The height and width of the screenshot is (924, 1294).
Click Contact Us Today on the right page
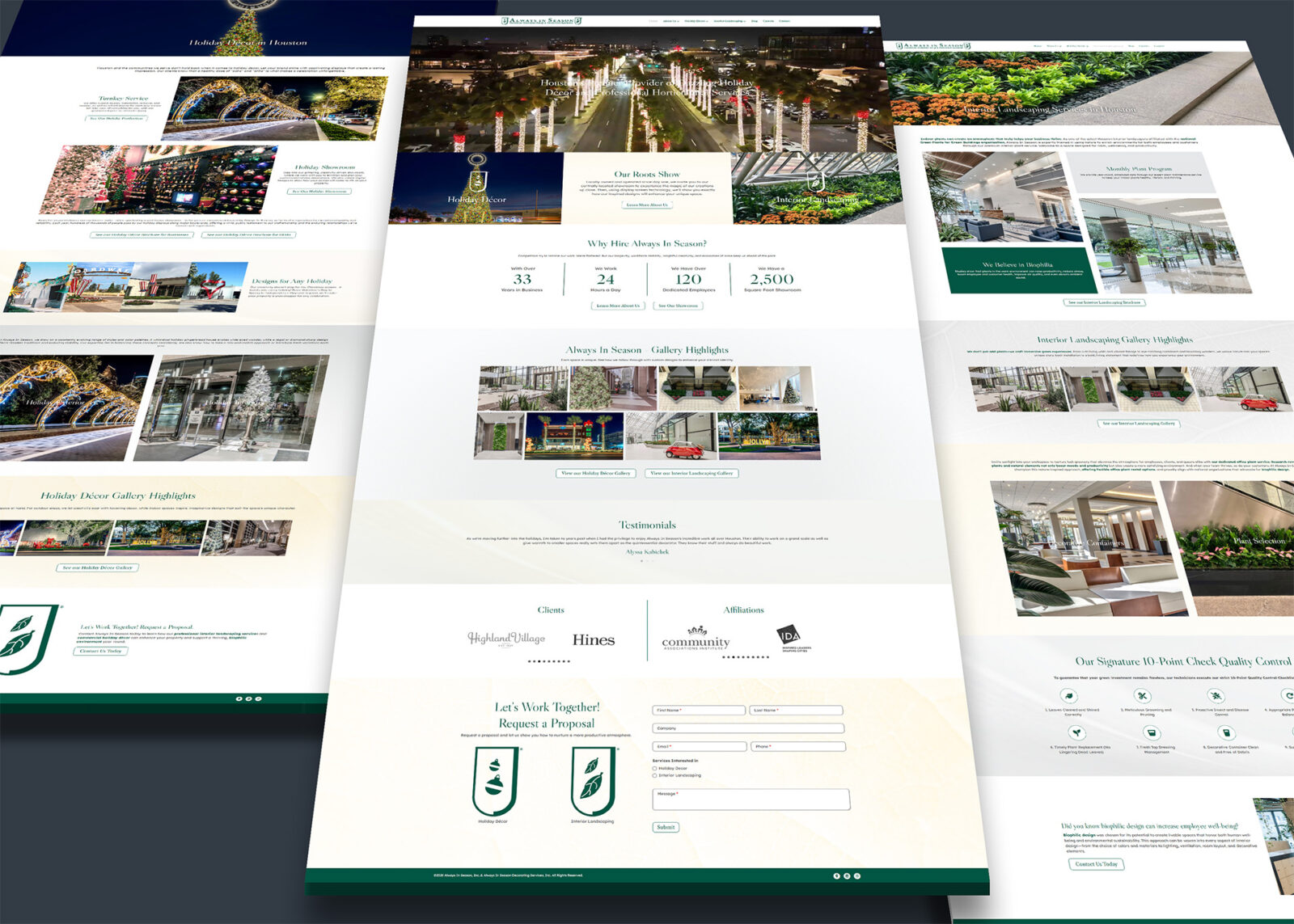pyautogui.click(x=1096, y=864)
